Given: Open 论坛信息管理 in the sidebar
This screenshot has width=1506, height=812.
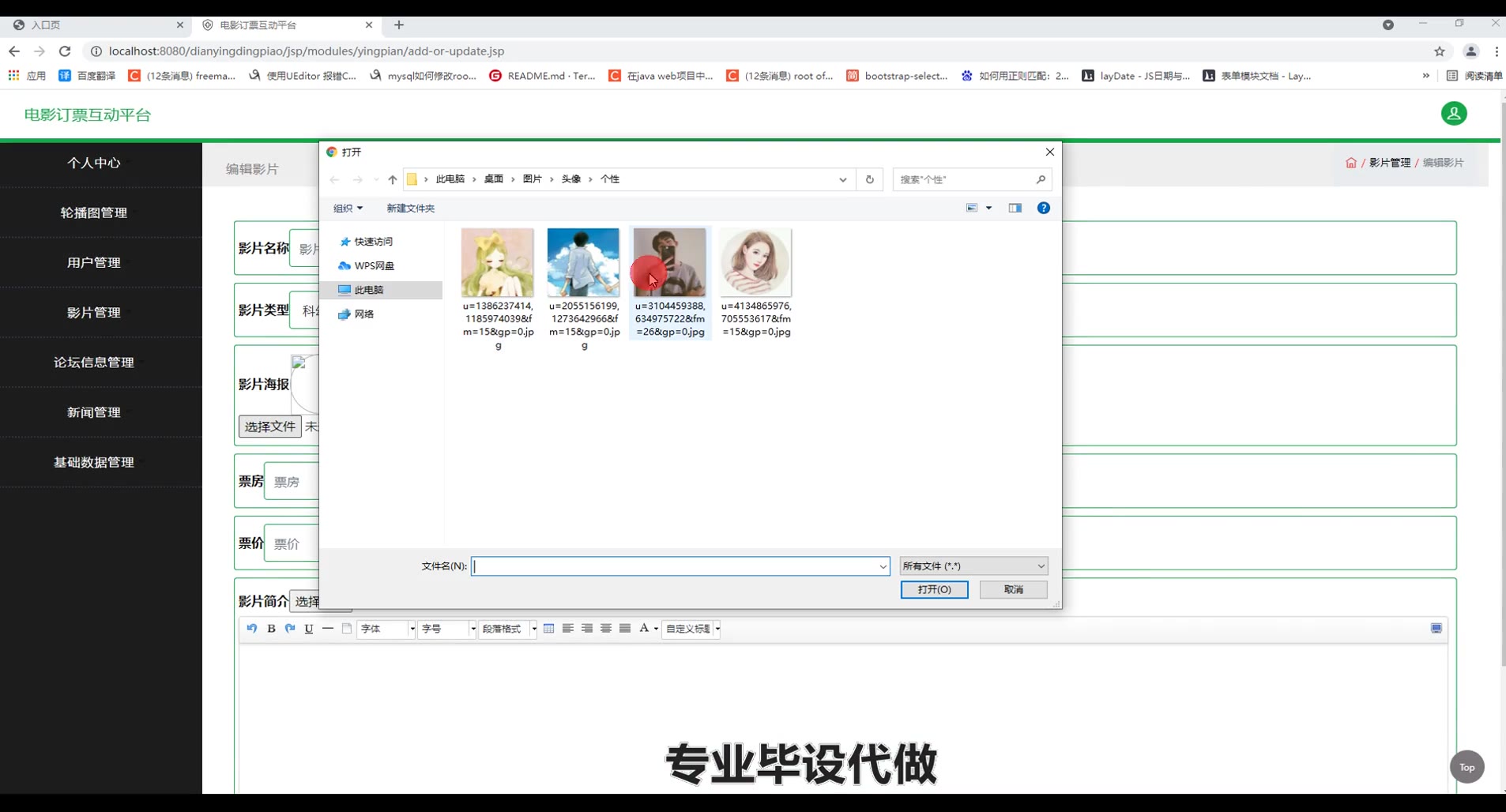Looking at the screenshot, I should coord(94,363).
